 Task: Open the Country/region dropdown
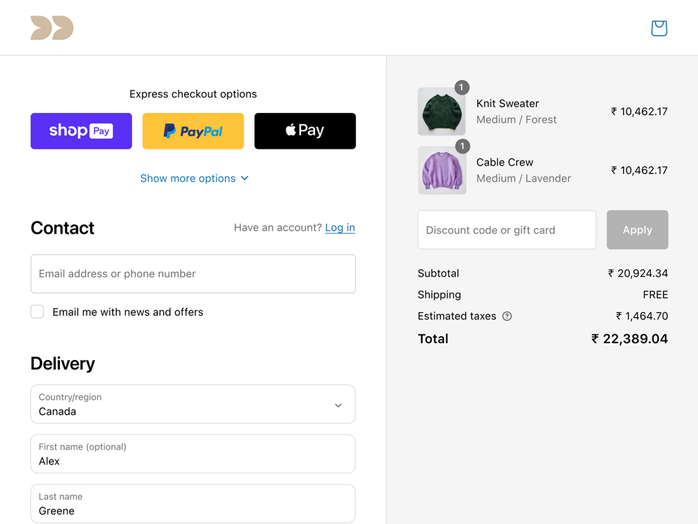[193, 404]
